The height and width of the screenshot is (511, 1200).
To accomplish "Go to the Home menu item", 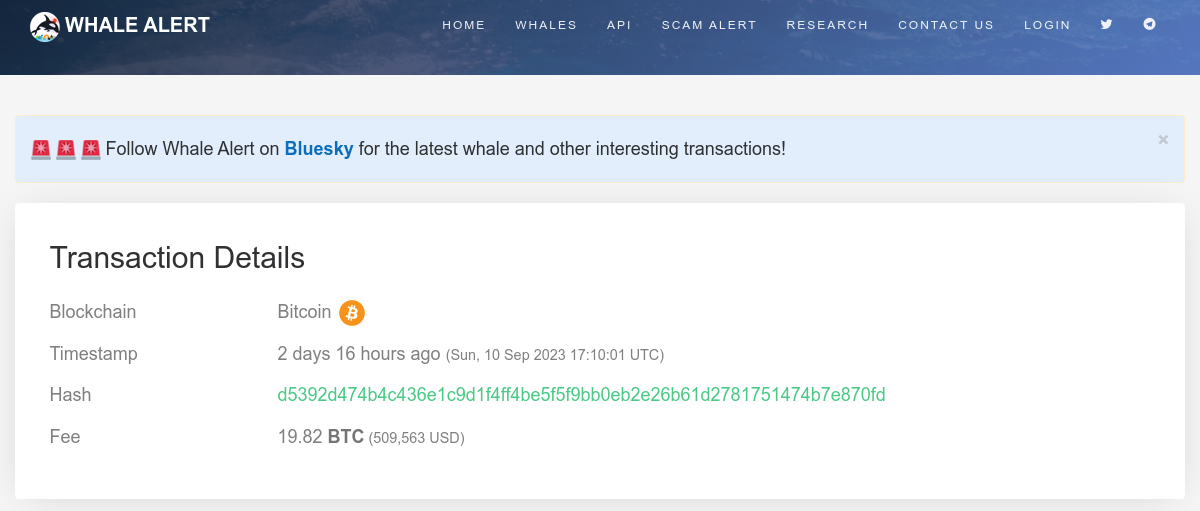I will (x=464, y=25).
